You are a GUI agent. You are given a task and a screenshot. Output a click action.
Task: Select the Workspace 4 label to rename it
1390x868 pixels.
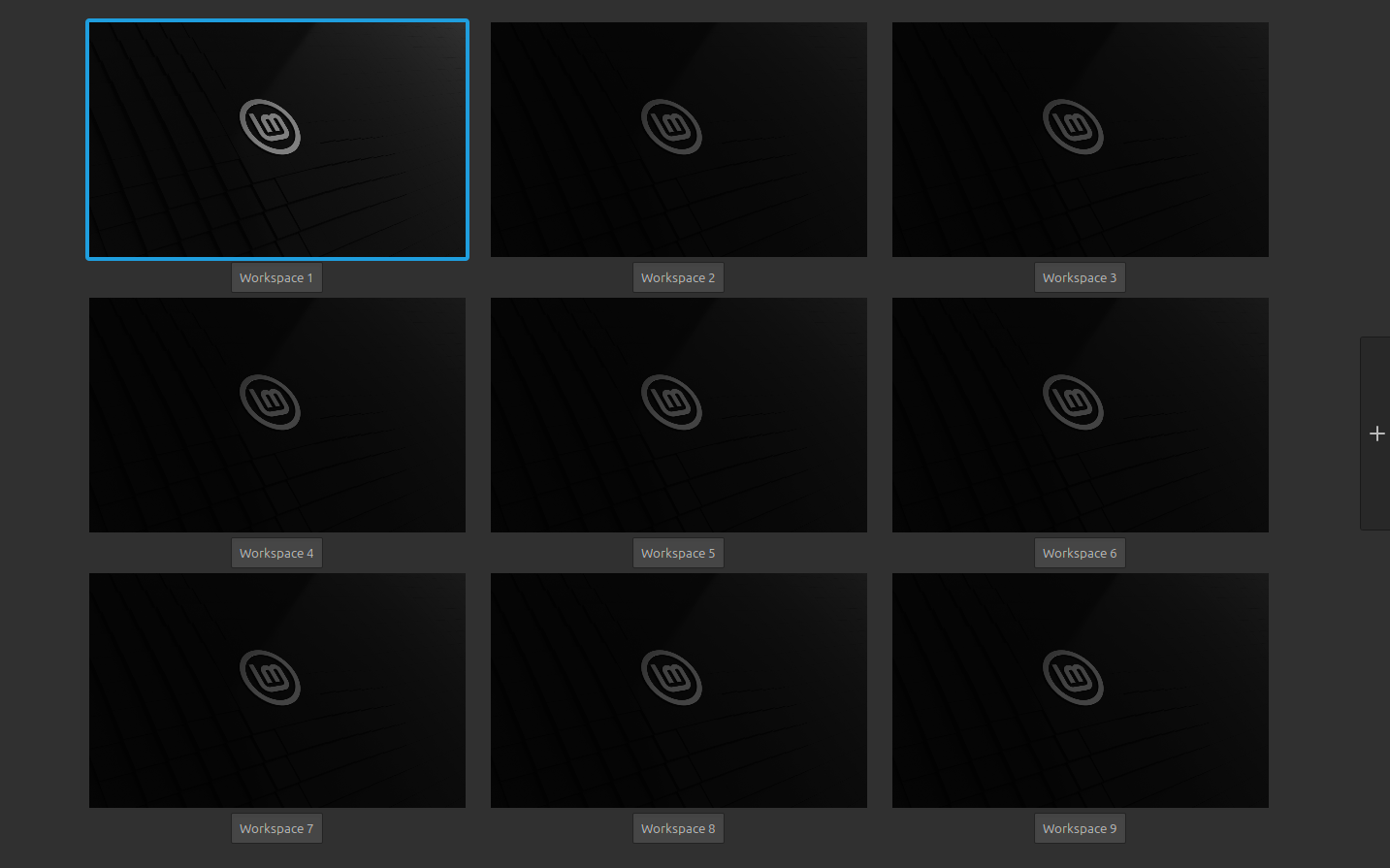[x=276, y=553]
